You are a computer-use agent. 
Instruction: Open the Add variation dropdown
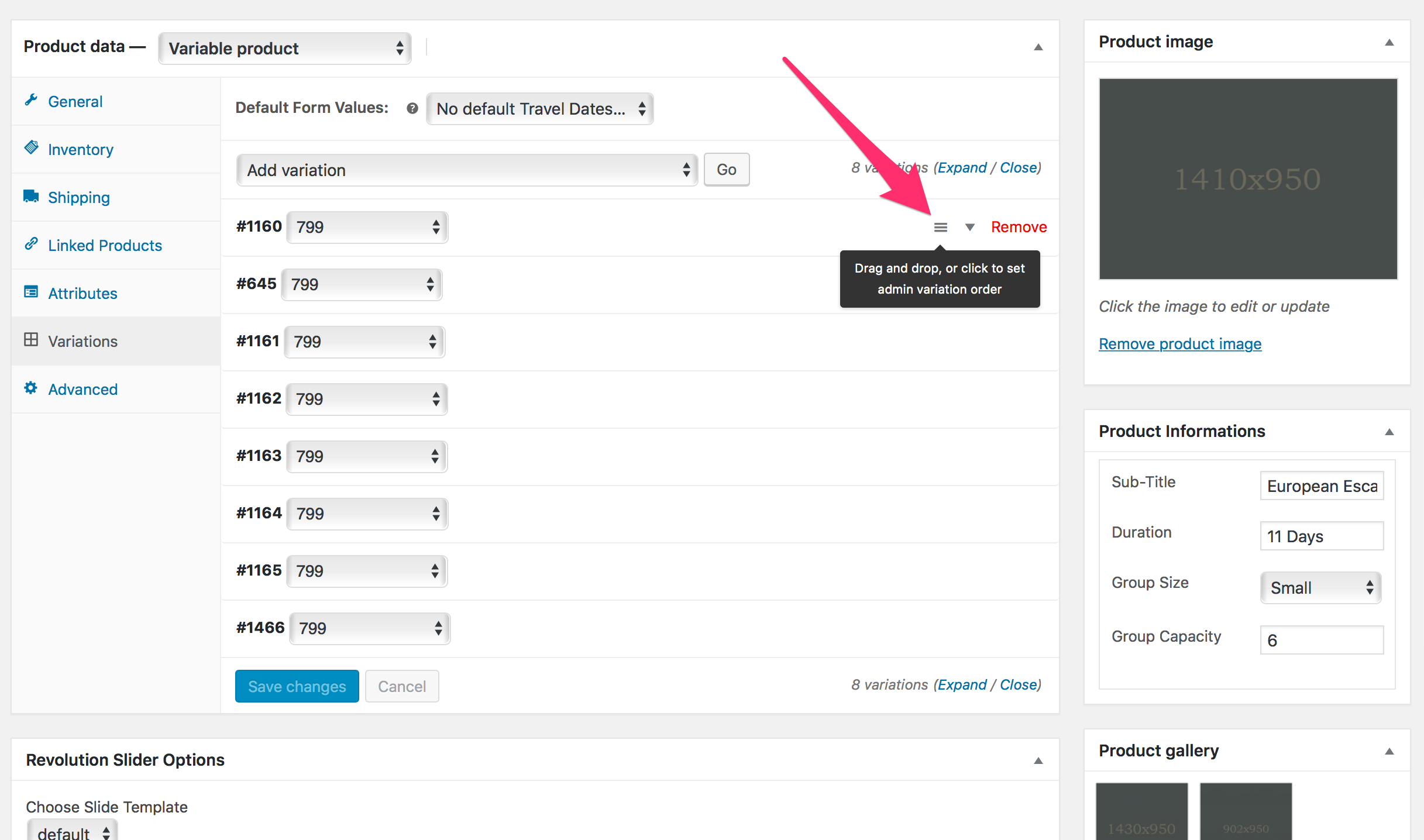pyautogui.click(x=467, y=170)
